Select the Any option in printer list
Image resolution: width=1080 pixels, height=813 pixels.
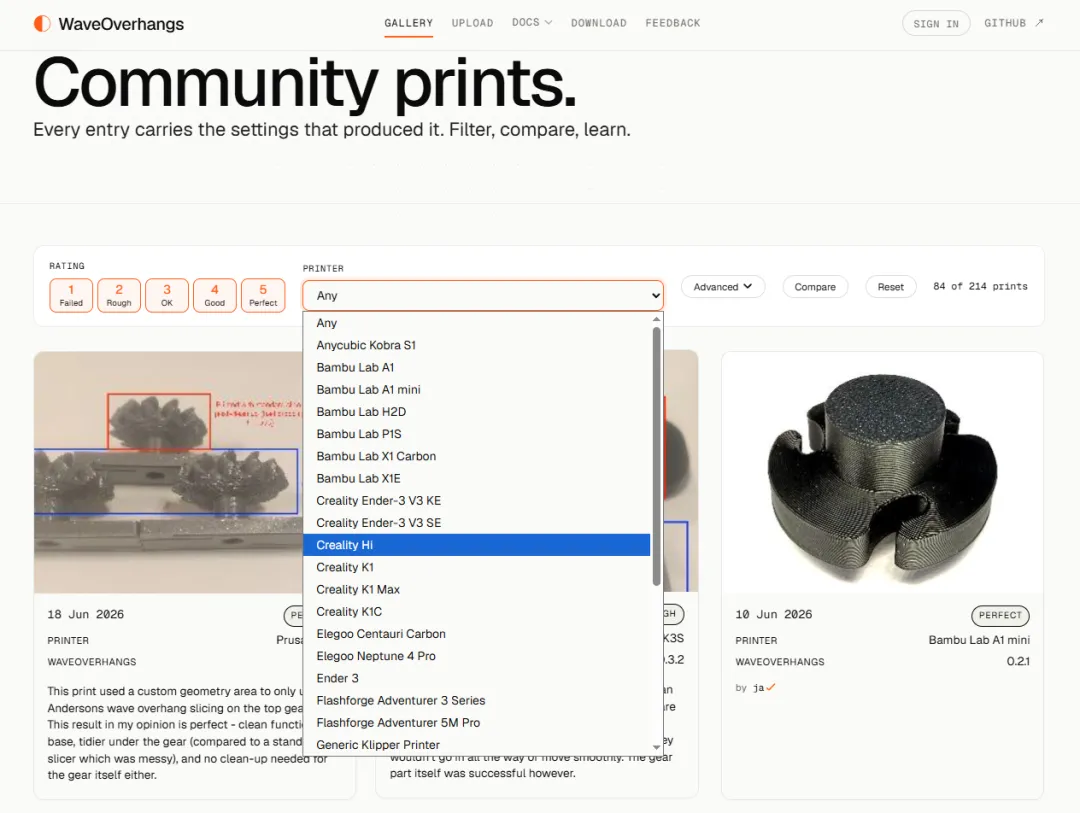(477, 323)
